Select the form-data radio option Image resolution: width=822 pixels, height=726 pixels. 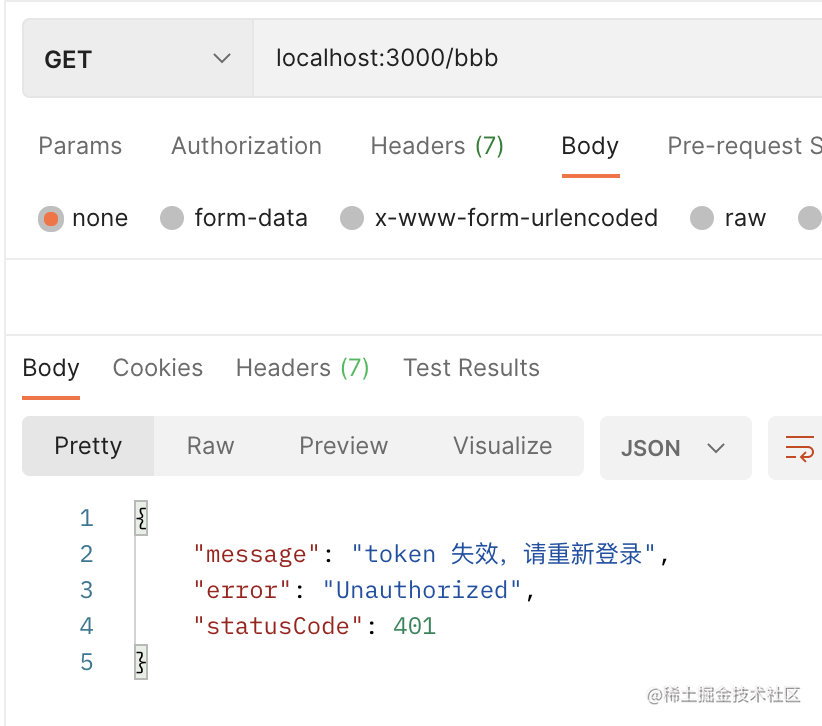[173, 218]
